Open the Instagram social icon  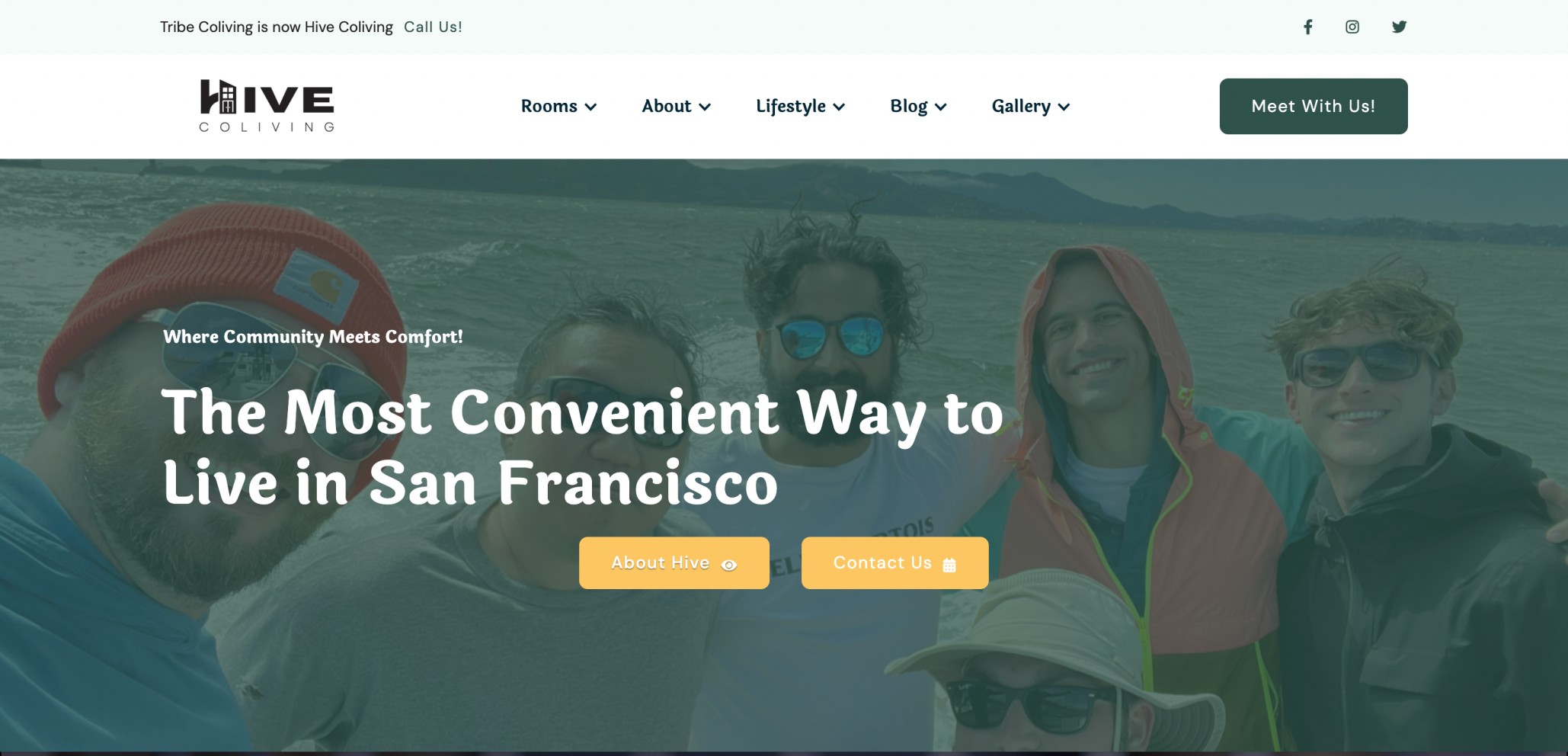1352,27
